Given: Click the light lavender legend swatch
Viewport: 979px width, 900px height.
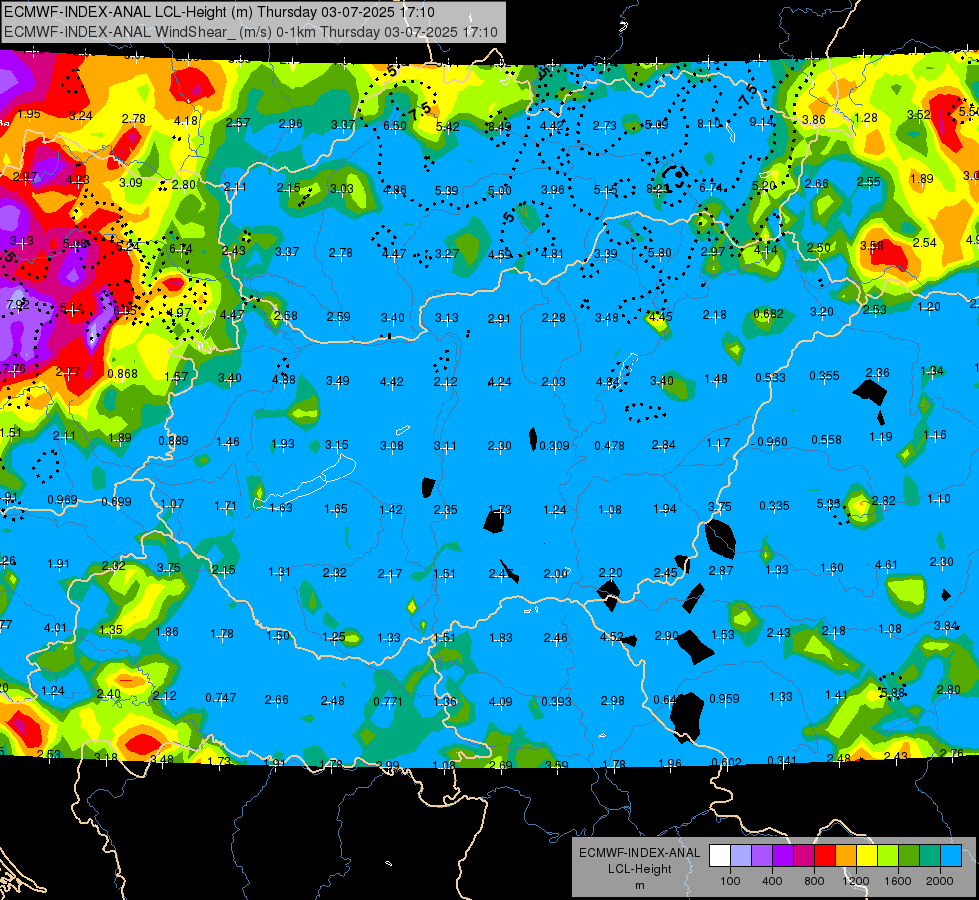Looking at the screenshot, I should [x=741, y=855].
